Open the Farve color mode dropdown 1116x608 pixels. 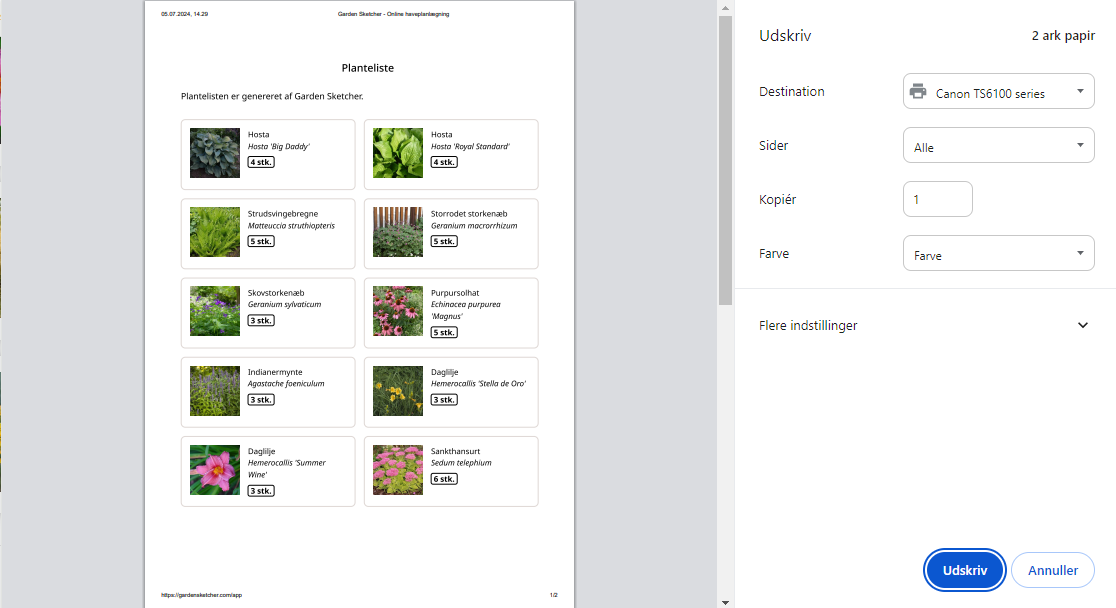[999, 253]
